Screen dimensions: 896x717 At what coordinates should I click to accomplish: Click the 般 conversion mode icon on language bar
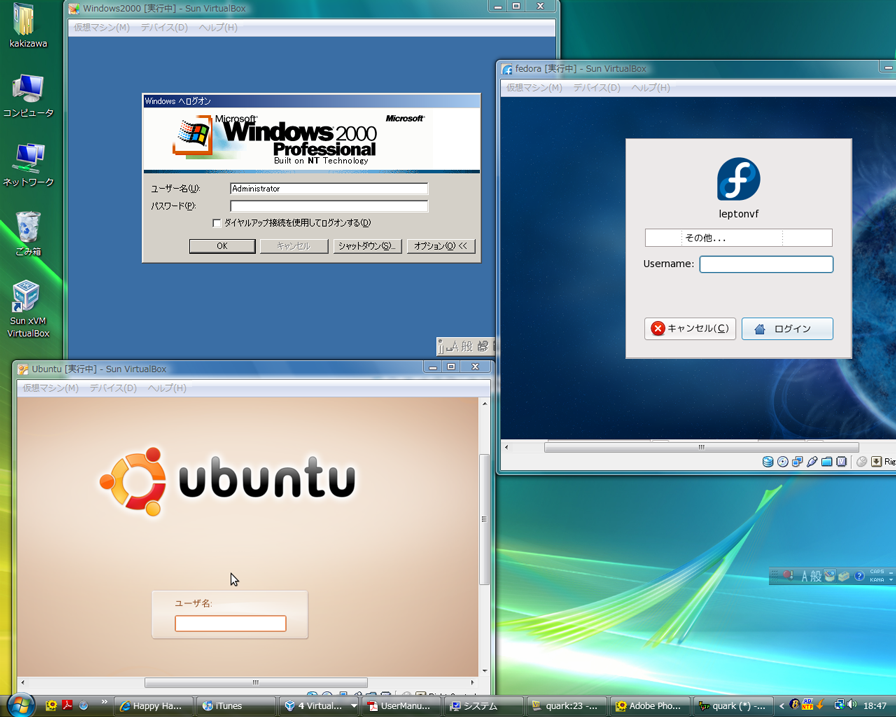pos(815,576)
